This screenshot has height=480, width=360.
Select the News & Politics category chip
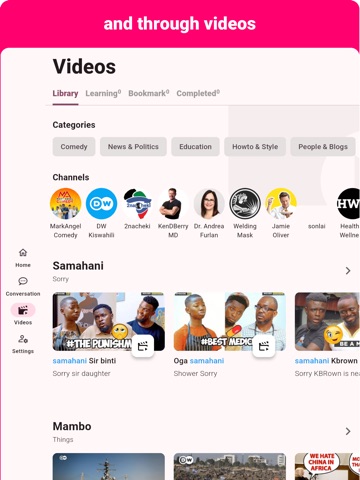(x=133, y=147)
